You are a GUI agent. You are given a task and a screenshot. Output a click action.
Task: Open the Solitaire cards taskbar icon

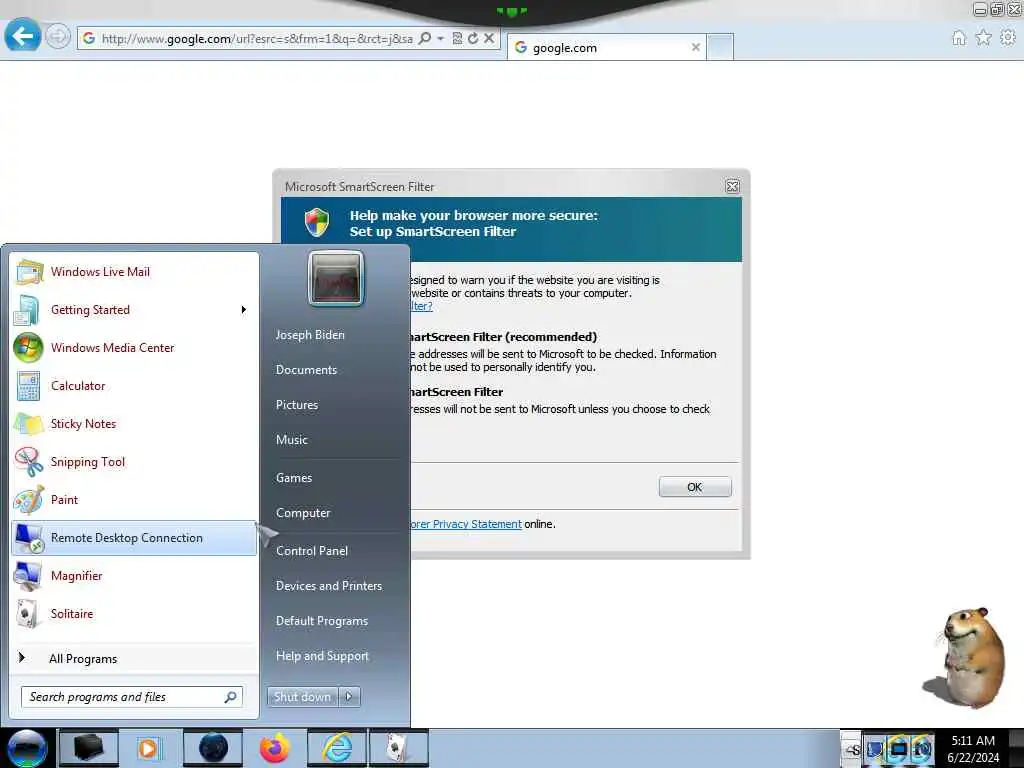tap(399, 748)
